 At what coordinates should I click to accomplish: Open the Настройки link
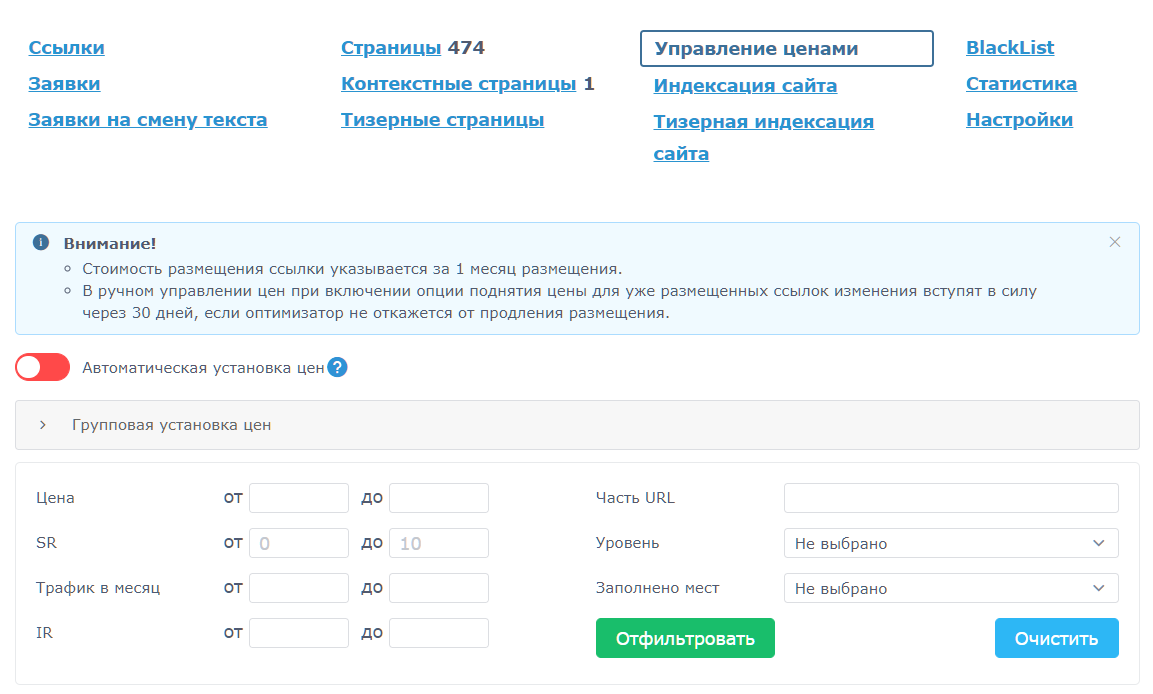[1019, 120]
